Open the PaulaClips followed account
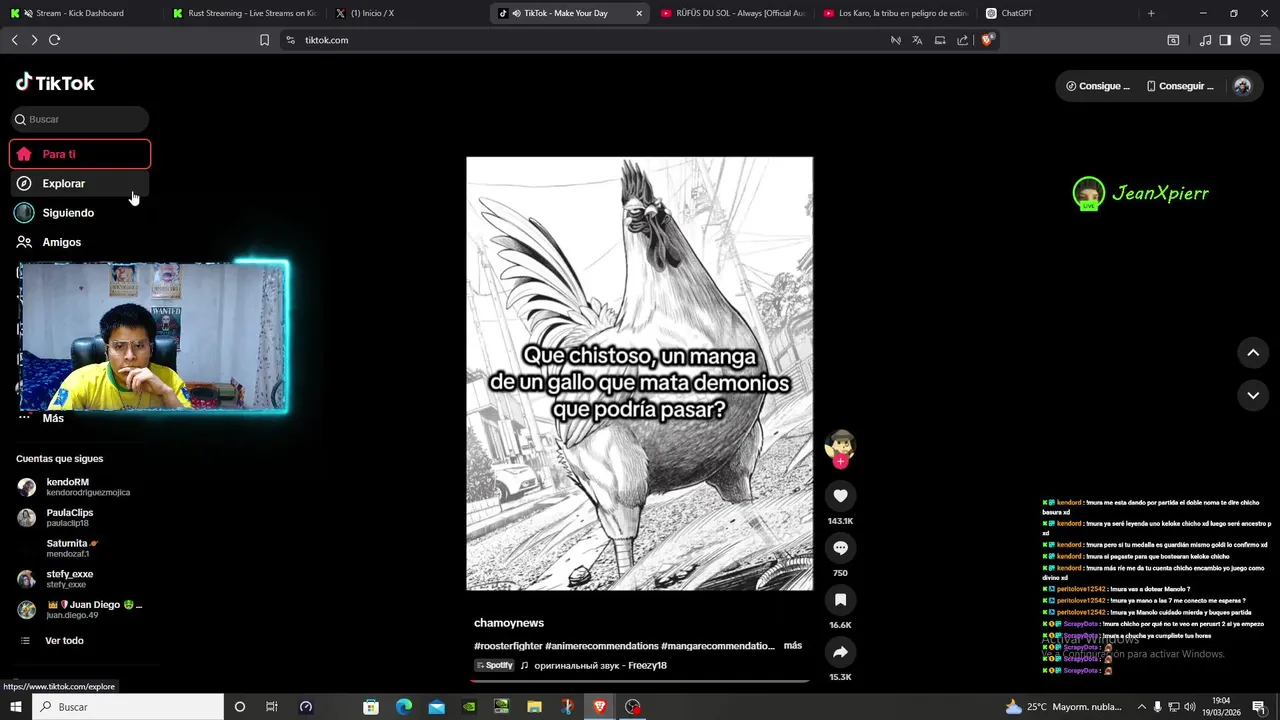 [80, 517]
